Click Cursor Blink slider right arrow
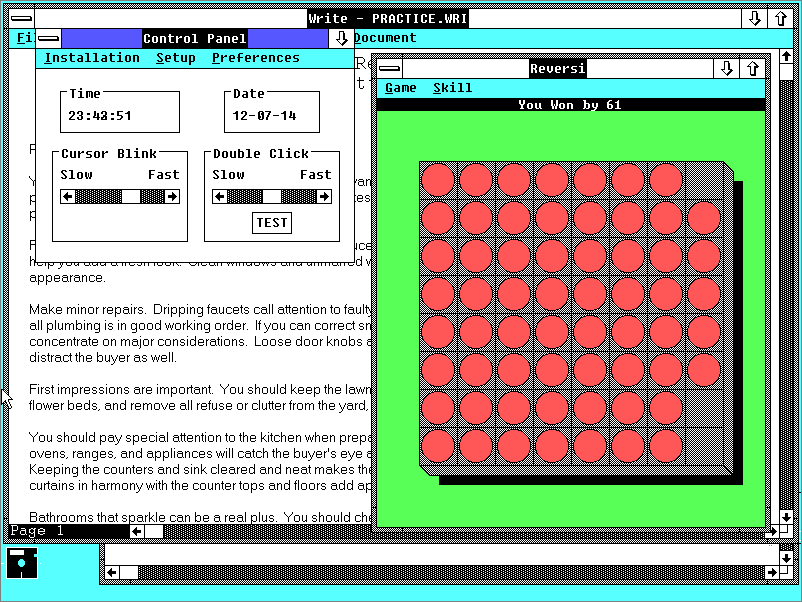The width and height of the screenshot is (802, 602). (x=172, y=196)
